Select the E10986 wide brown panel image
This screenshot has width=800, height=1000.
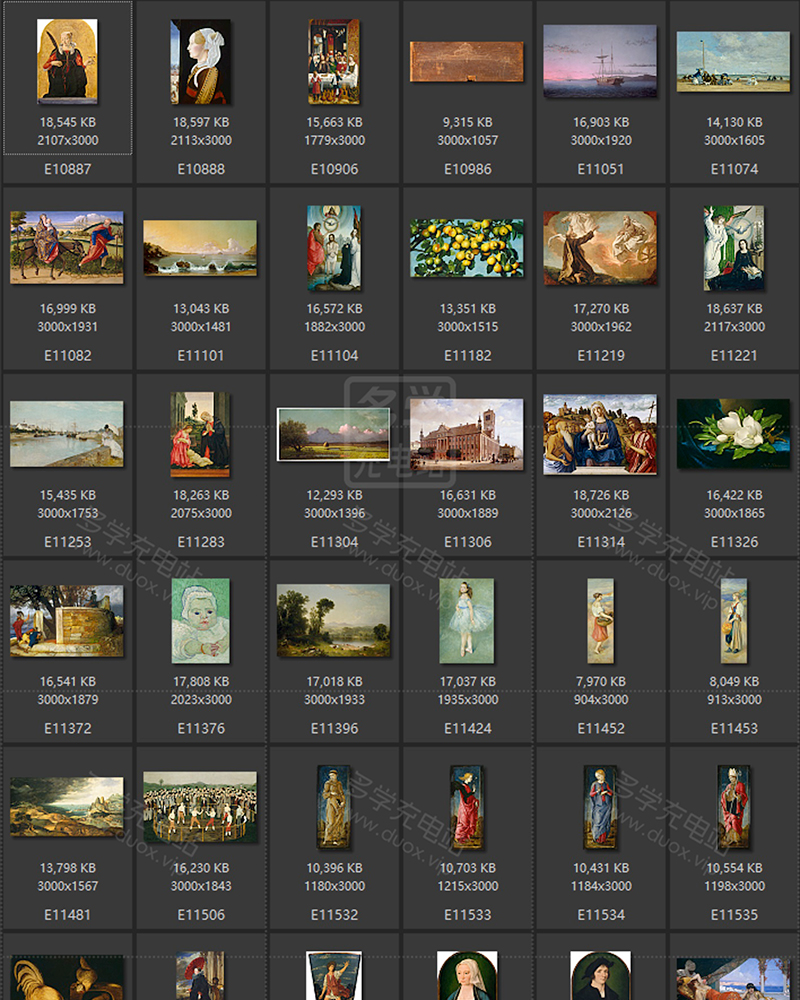click(467, 61)
